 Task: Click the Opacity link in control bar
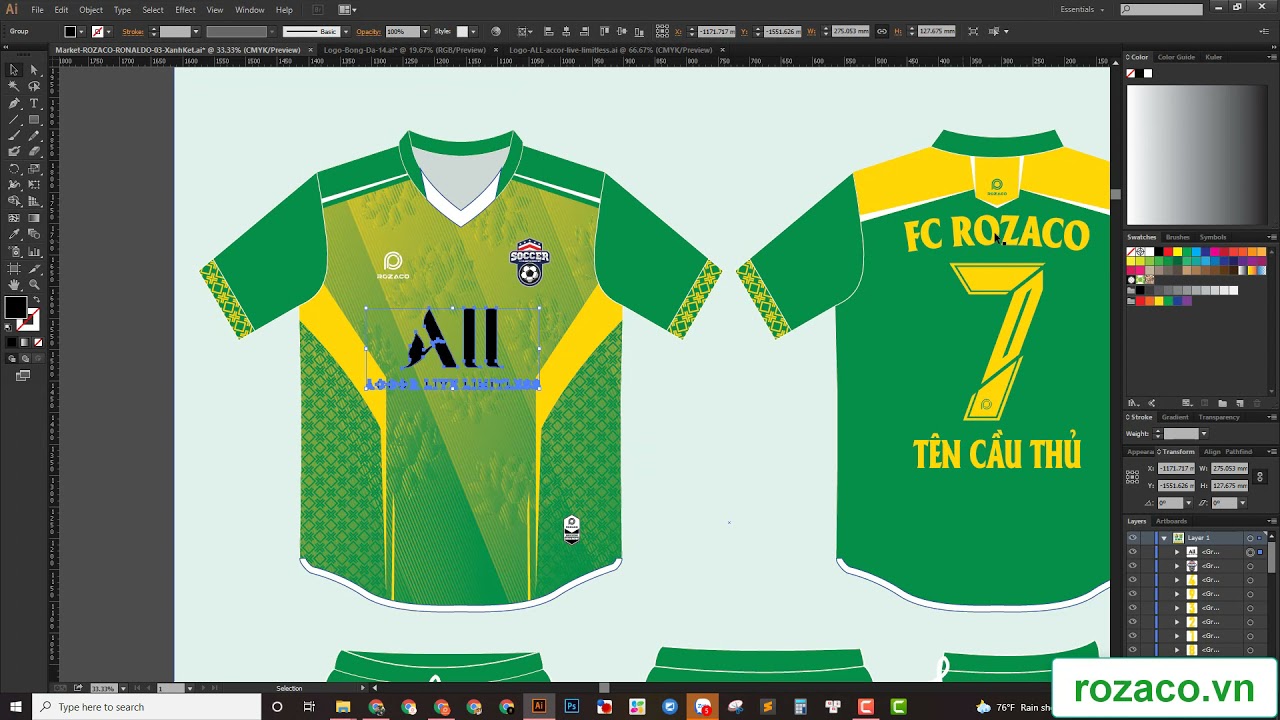[x=369, y=31]
